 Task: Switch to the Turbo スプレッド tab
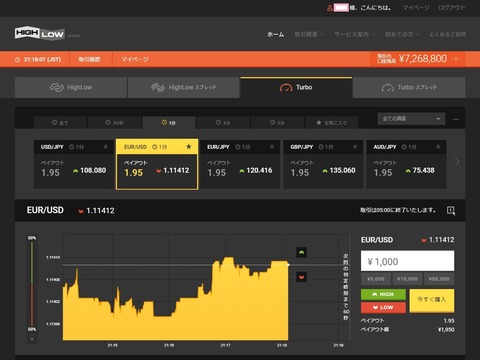tap(409, 87)
